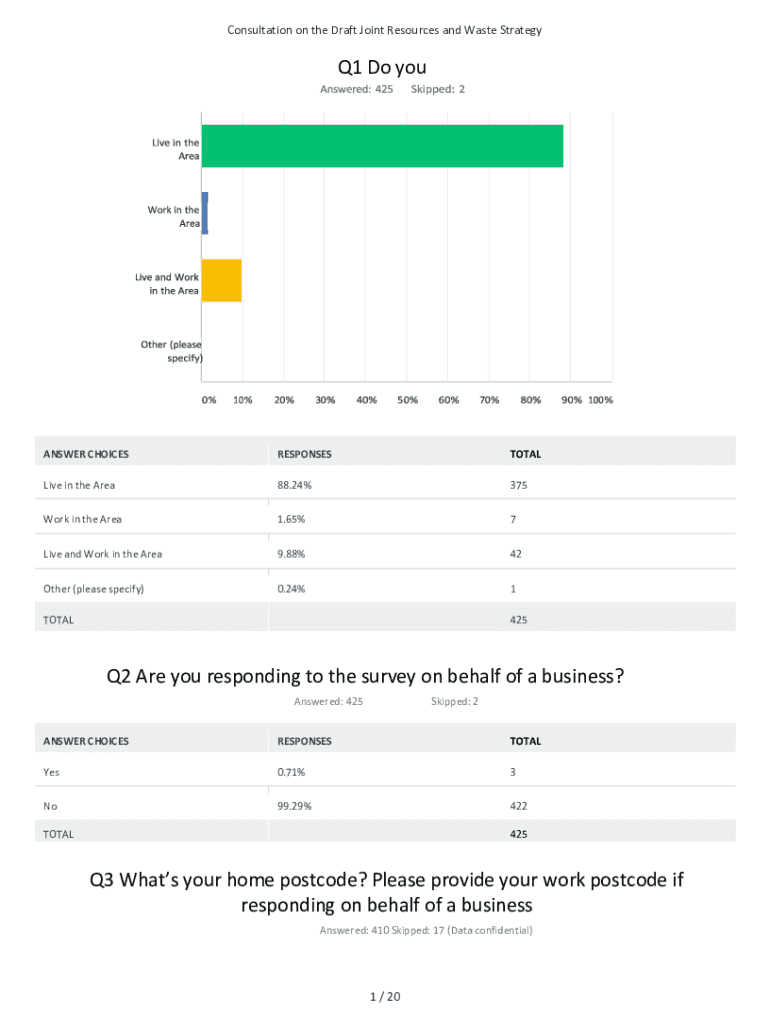
Task: Click the 1.65% value in Q1 table
Action: (x=291, y=520)
